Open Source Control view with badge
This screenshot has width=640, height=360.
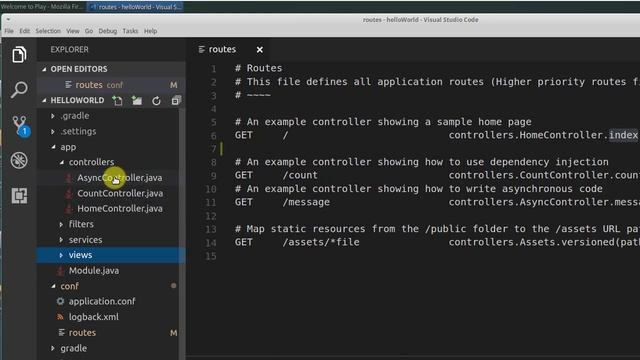click(x=20, y=125)
